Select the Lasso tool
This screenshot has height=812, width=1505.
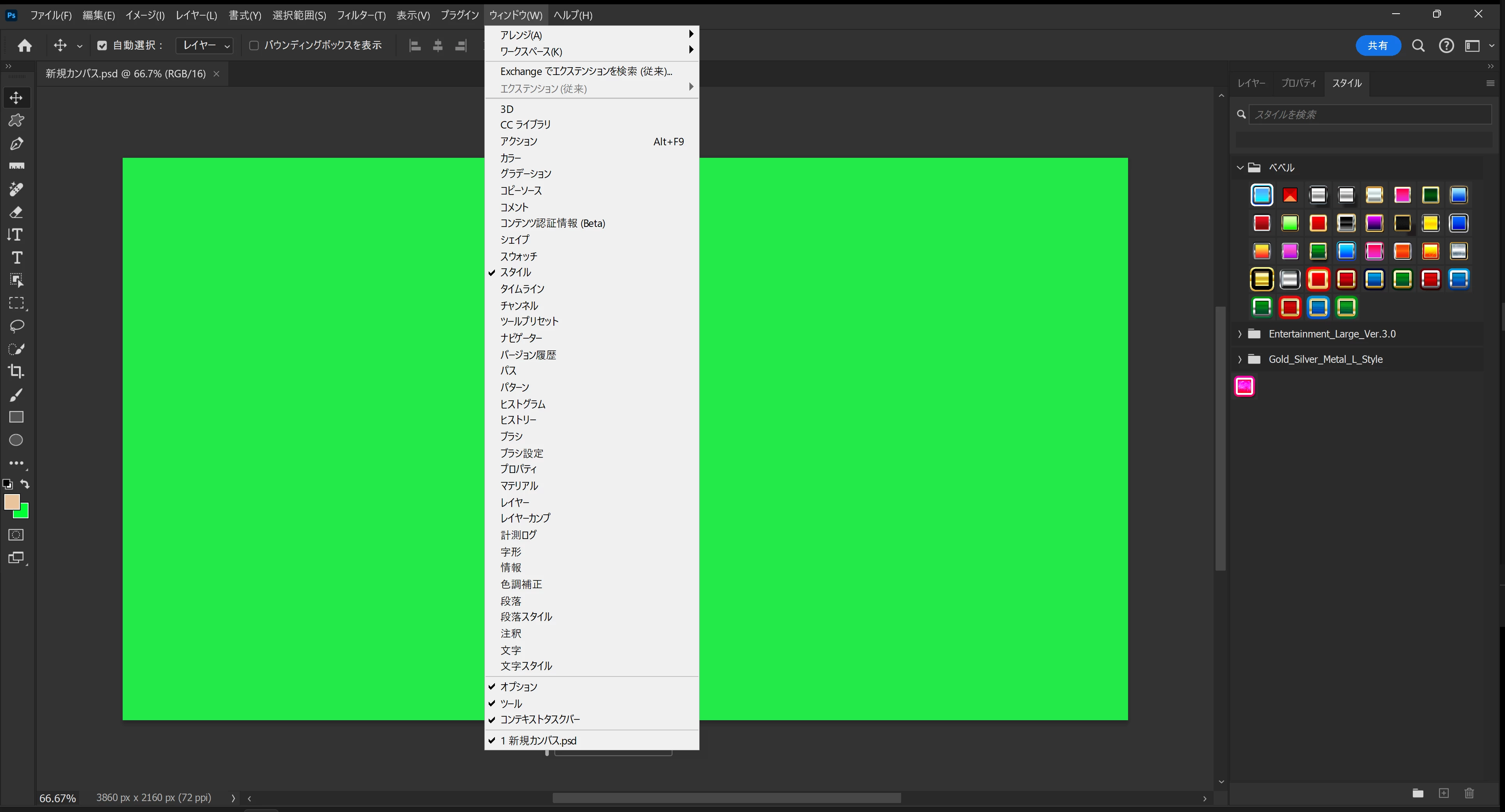pyautogui.click(x=16, y=326)
